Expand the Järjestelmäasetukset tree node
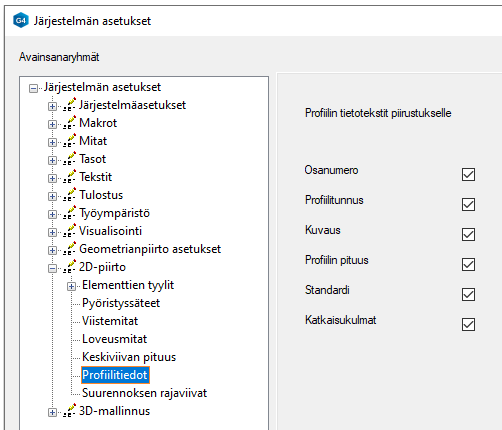 [x=52, y=106]
